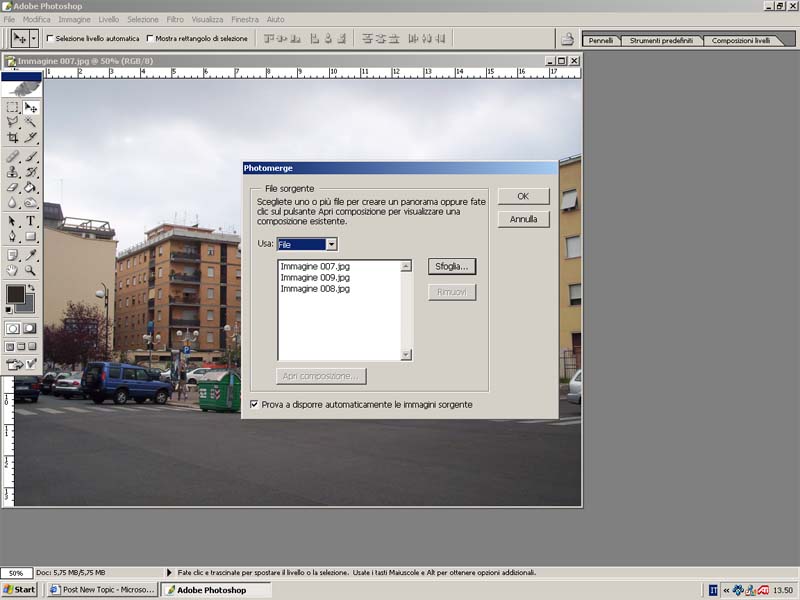This screenshot has height=600, width=800.
Task: Select the Rectangular Marquee tool
Action: tap(13, 107)
